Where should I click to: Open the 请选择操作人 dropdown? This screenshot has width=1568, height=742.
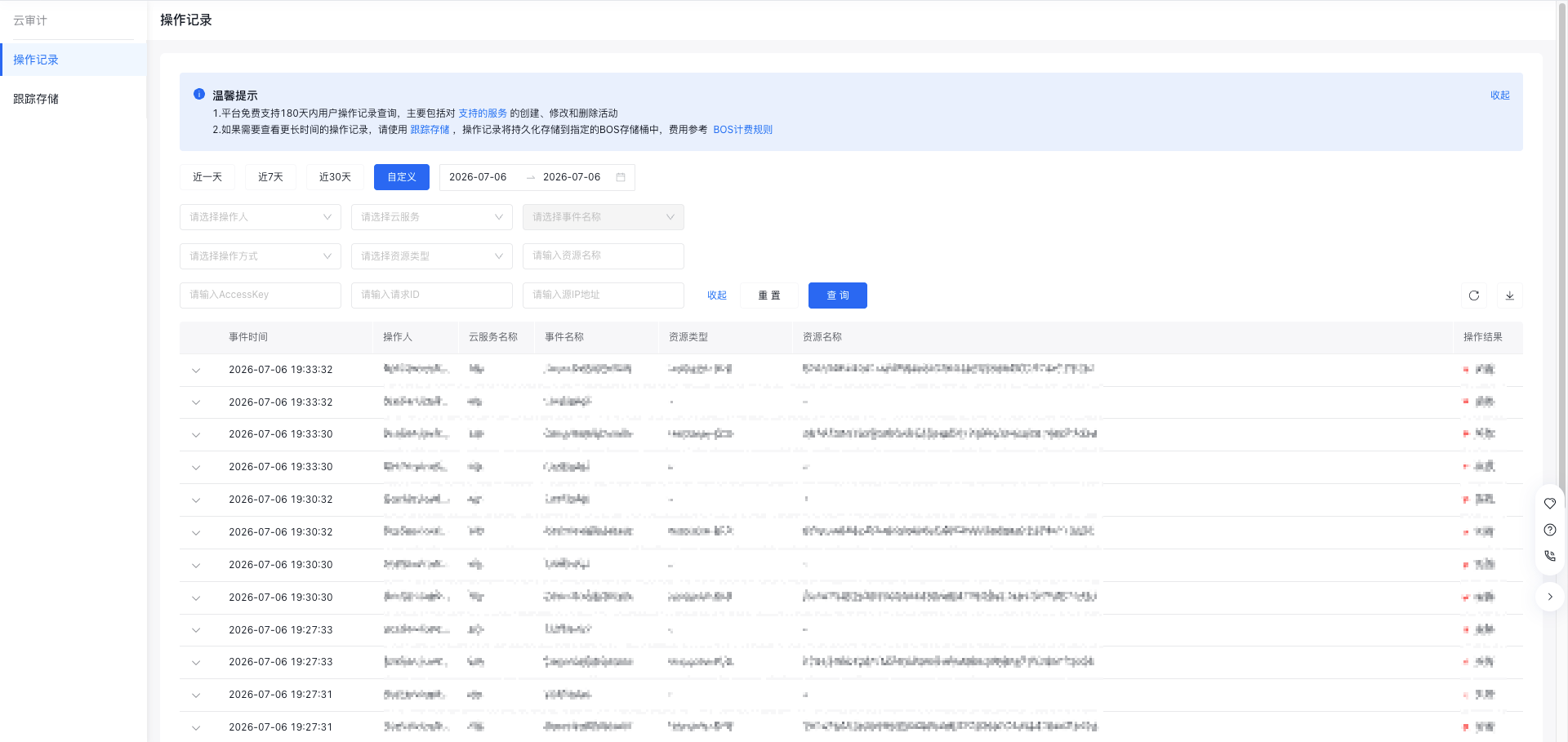(261, 217)
